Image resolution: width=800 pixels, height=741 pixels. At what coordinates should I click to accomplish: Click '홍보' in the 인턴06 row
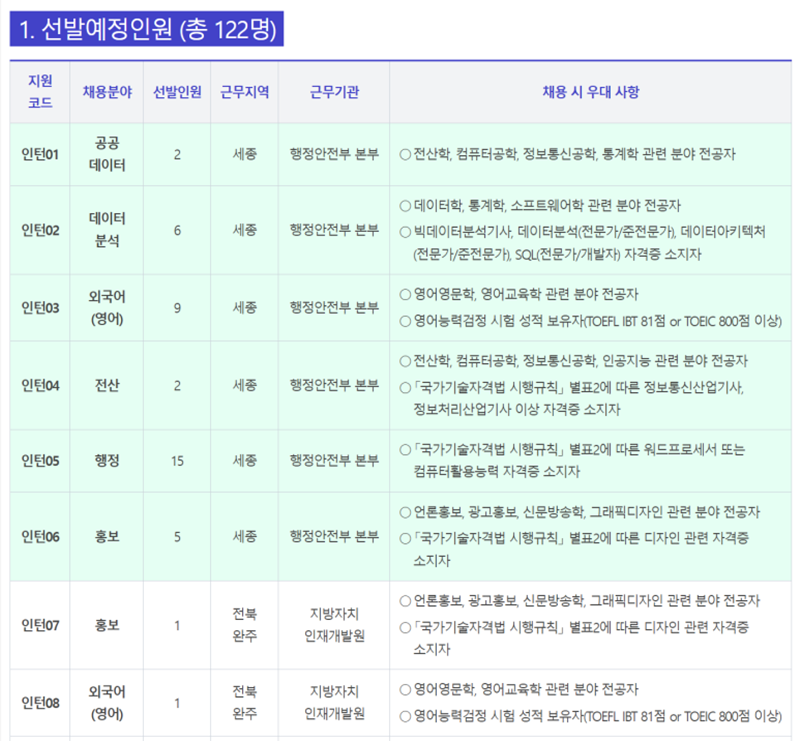point(107,536)
